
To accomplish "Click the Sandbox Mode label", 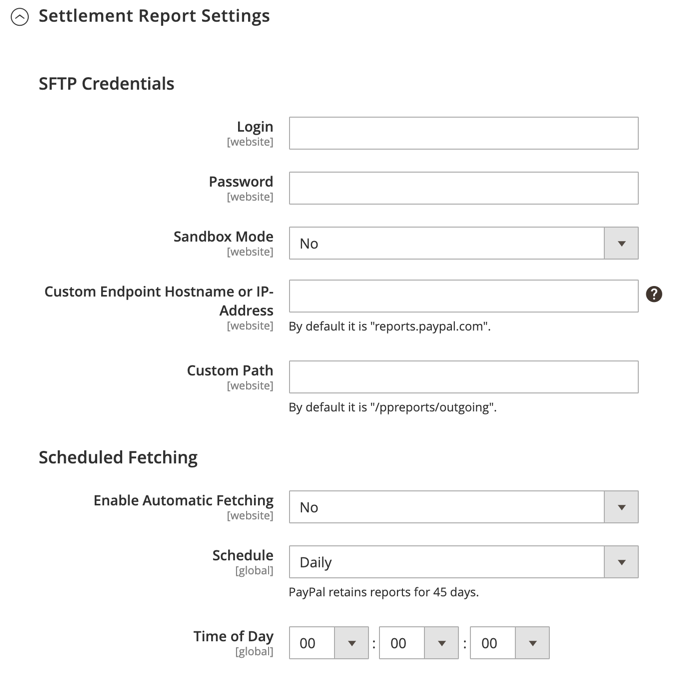I will coord(223,236).
